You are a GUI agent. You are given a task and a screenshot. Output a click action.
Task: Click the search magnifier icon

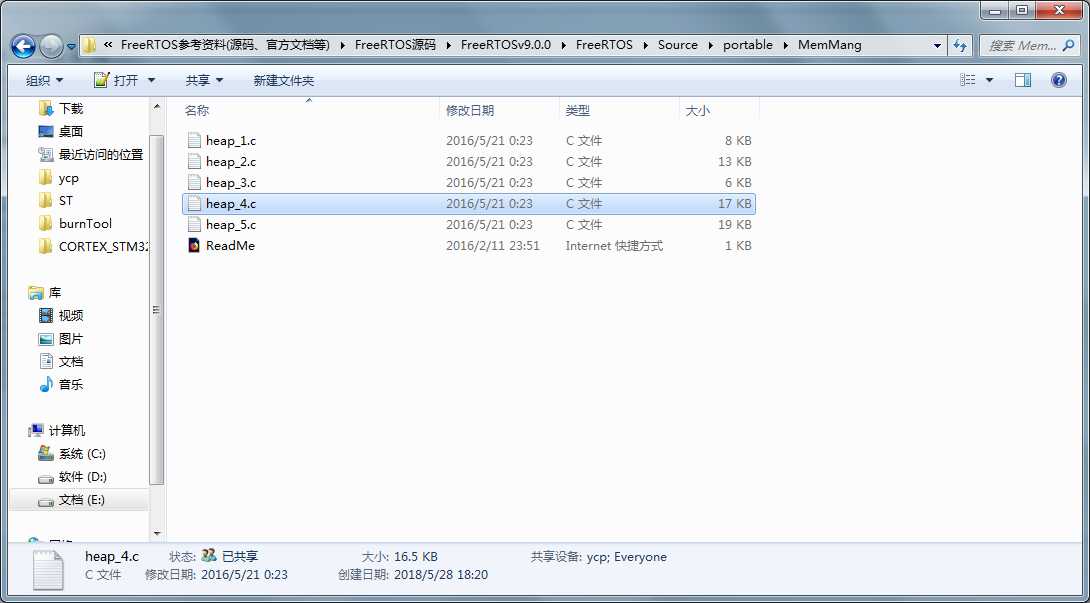[1068, 46]
